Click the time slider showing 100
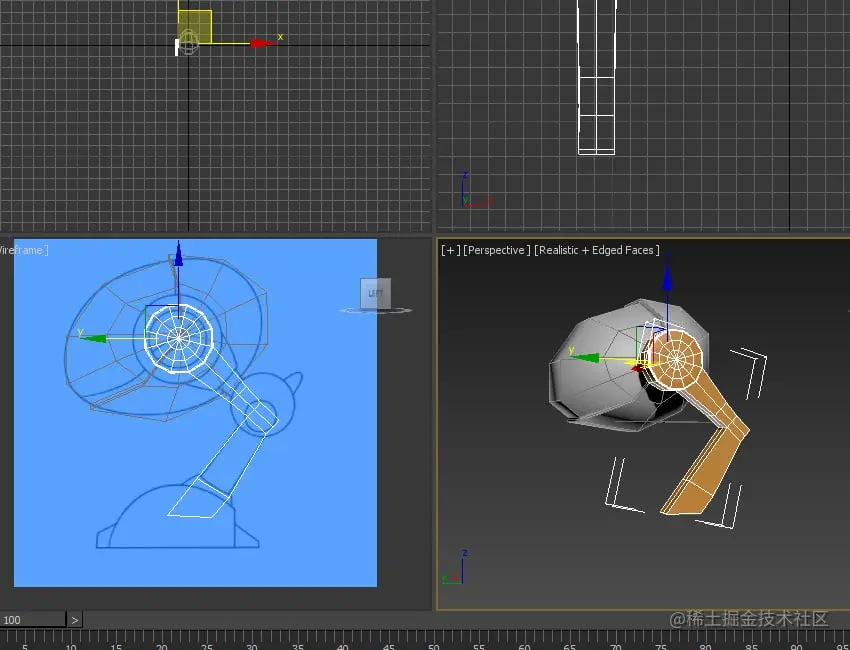850x650 pixels. (33, 620)
